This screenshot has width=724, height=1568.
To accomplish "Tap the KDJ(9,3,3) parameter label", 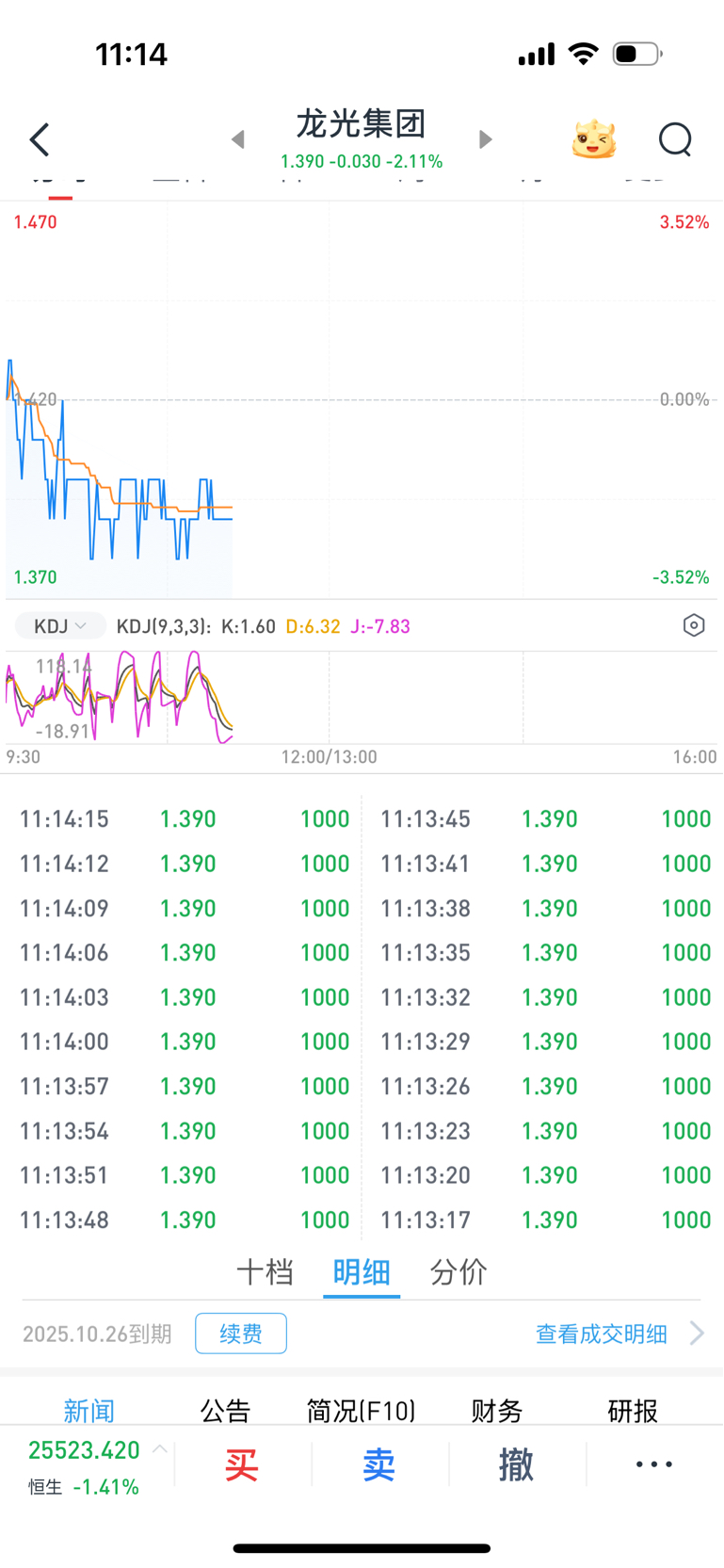I will [163, 626].
